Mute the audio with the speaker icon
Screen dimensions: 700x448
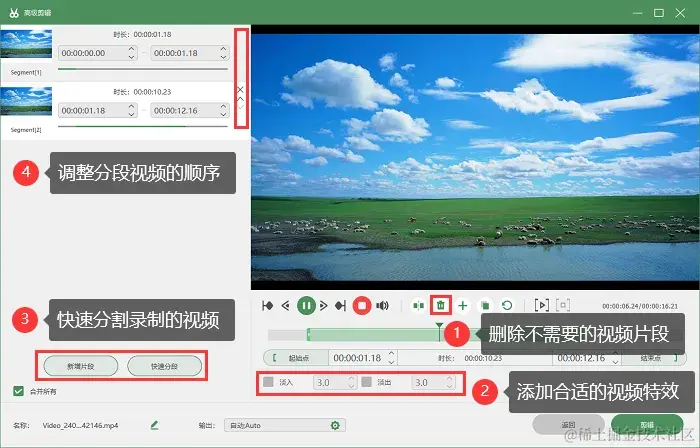tap(382, 306)
